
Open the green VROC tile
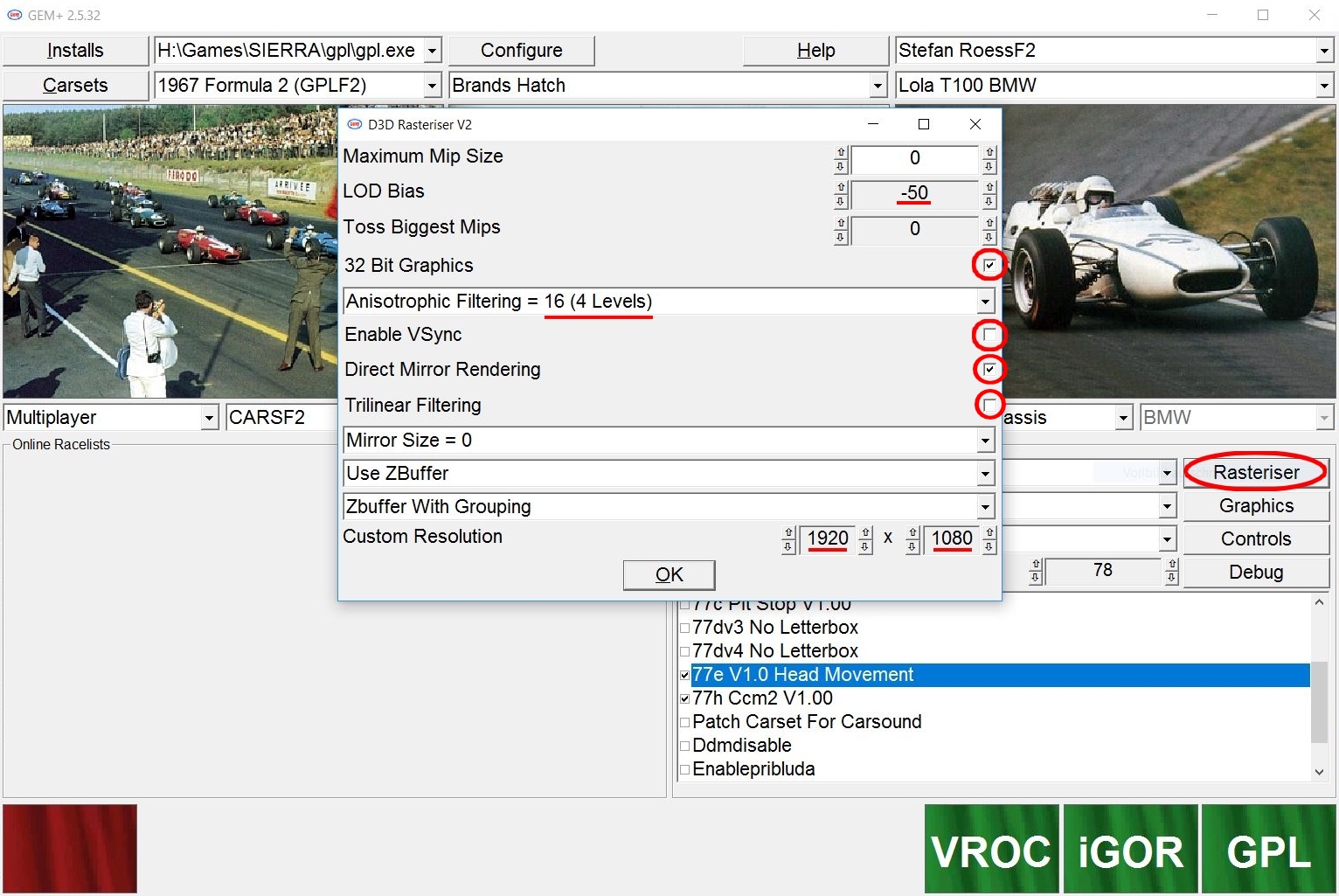point(991,849)
